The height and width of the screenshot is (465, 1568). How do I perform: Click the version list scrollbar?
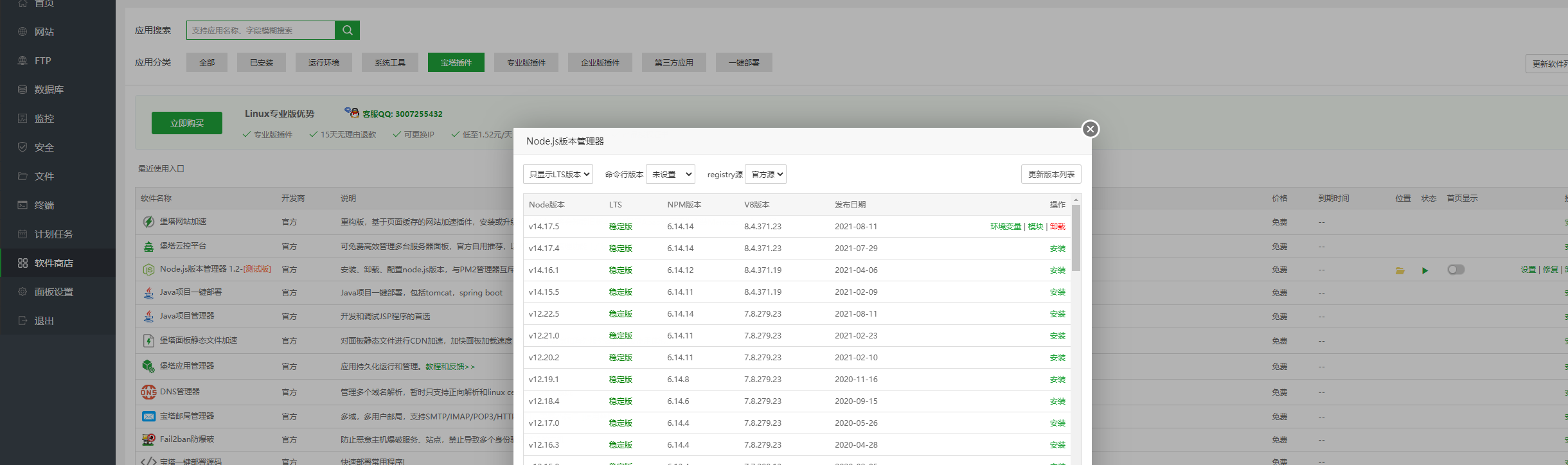1076,238
